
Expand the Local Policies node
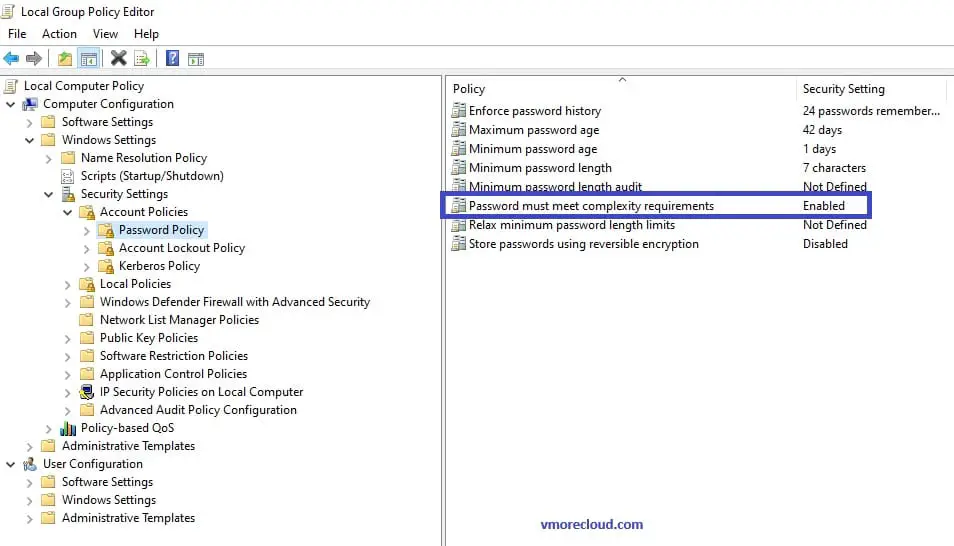point(68,285)
